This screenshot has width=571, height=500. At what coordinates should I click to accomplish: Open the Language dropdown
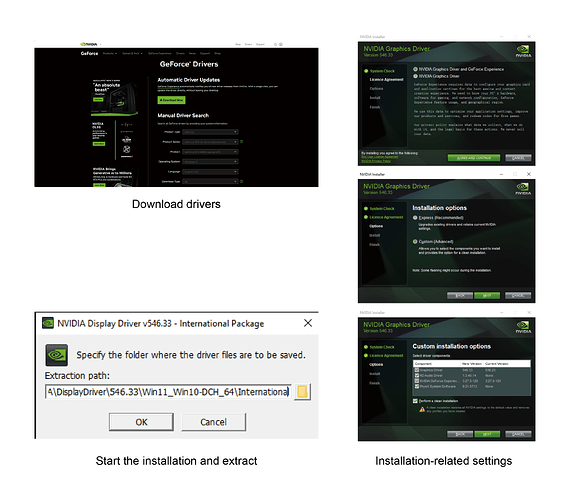pos(210,171)
